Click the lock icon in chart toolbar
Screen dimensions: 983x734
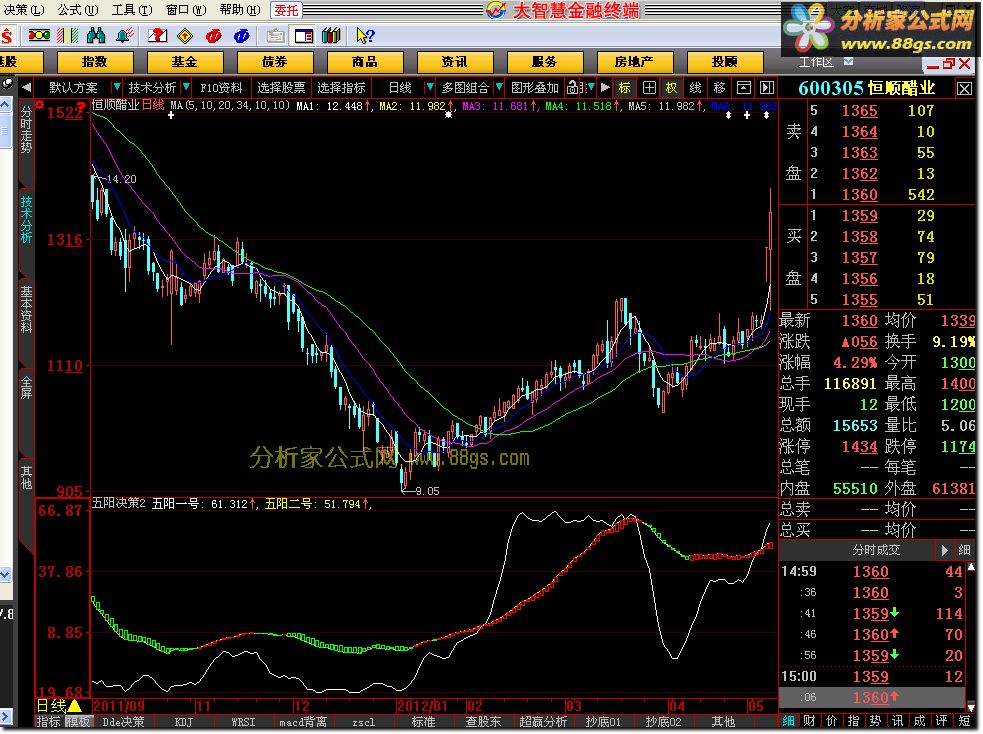point(572,87)
